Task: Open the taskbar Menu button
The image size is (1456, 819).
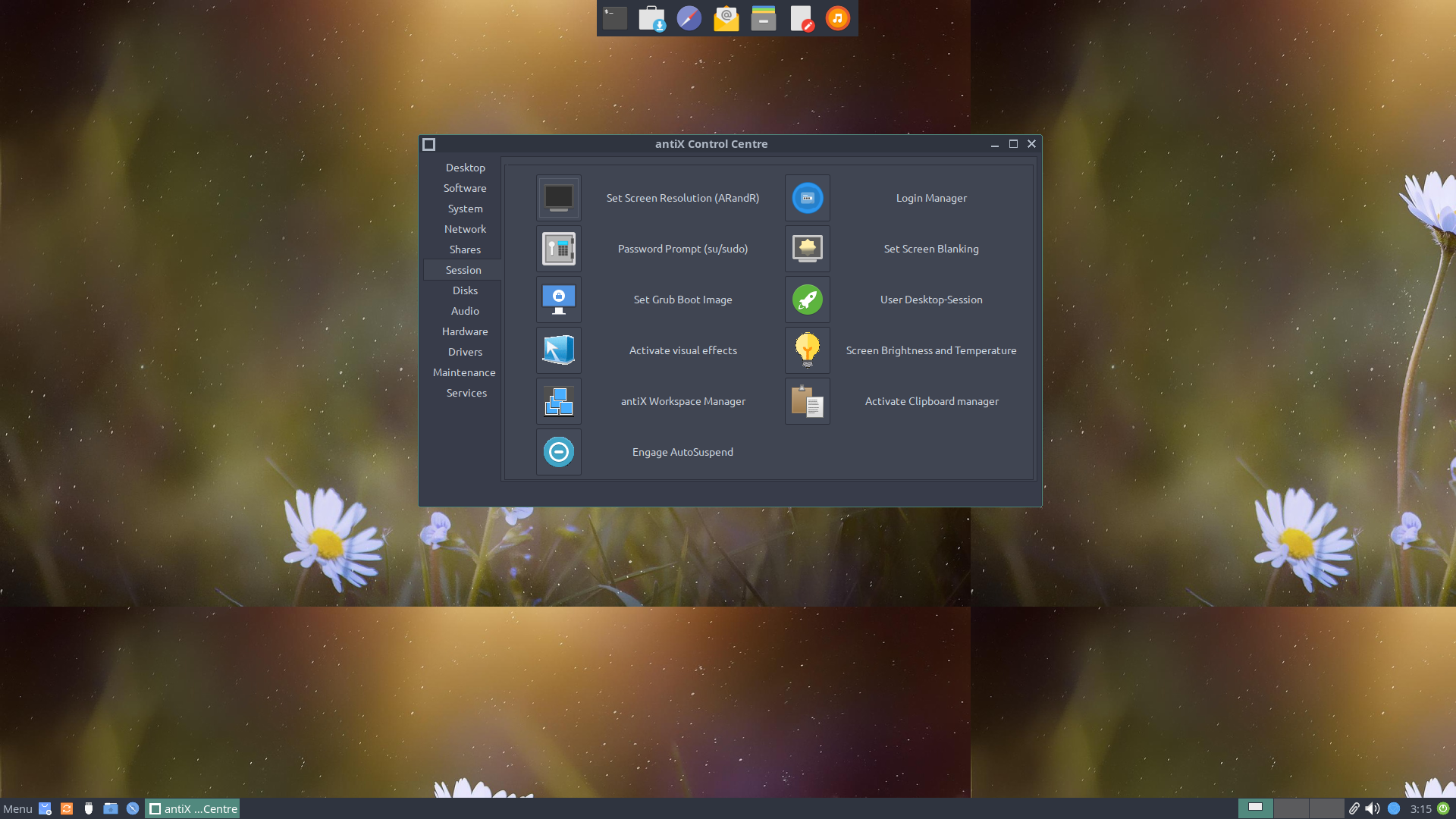Action: [x=17, y=808]
